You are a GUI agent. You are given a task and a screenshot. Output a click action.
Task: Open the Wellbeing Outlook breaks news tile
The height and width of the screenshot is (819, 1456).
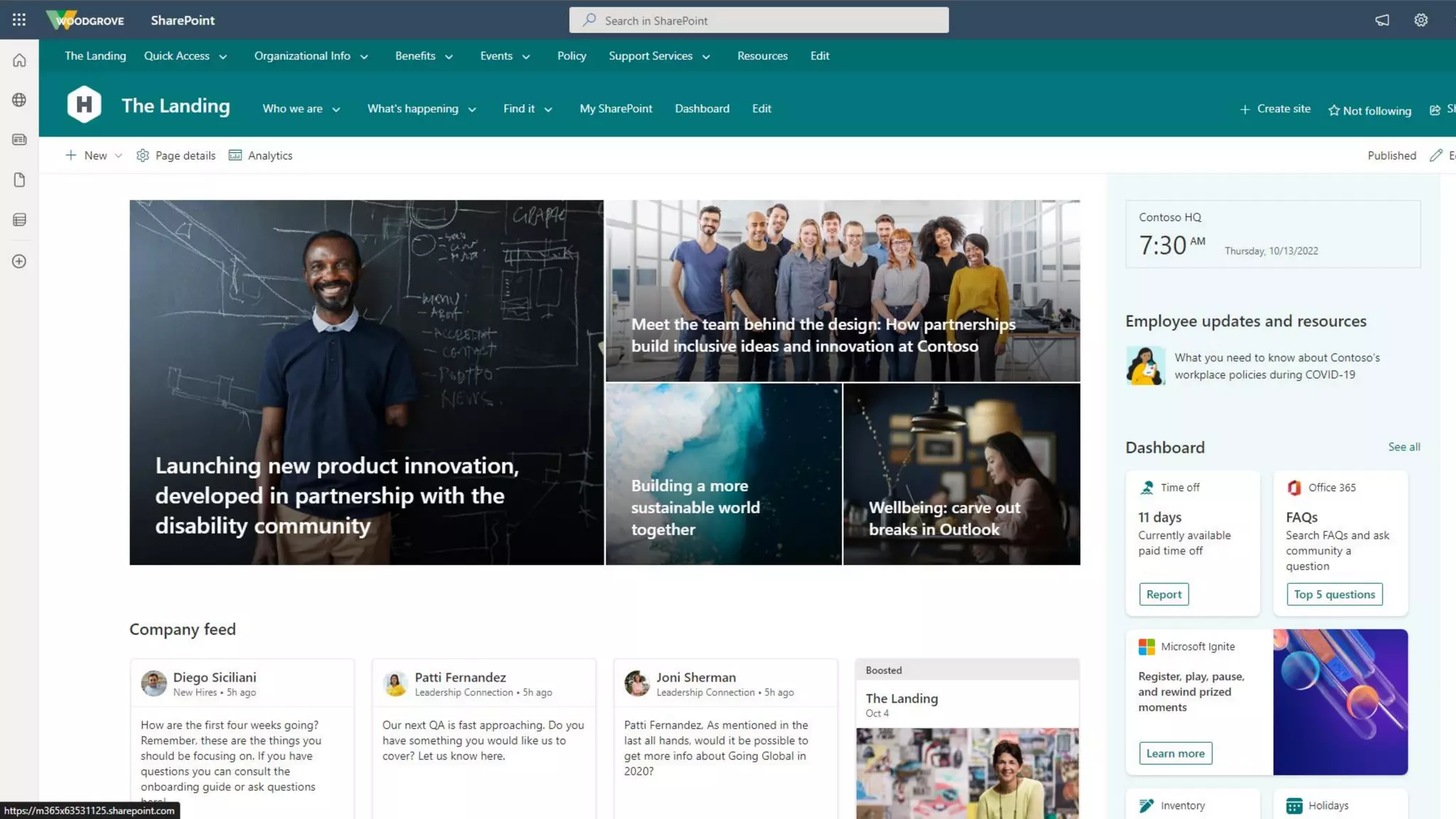point(961,474)
